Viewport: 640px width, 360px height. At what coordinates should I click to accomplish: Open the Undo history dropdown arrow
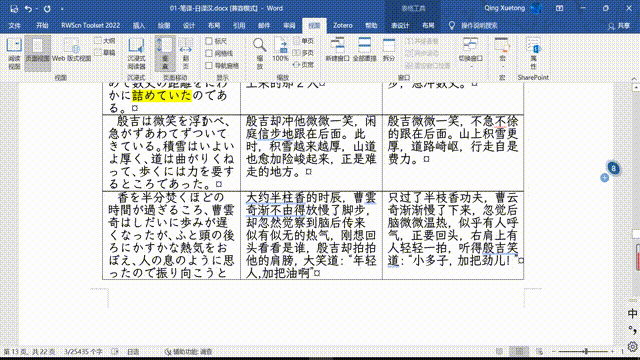36,9
